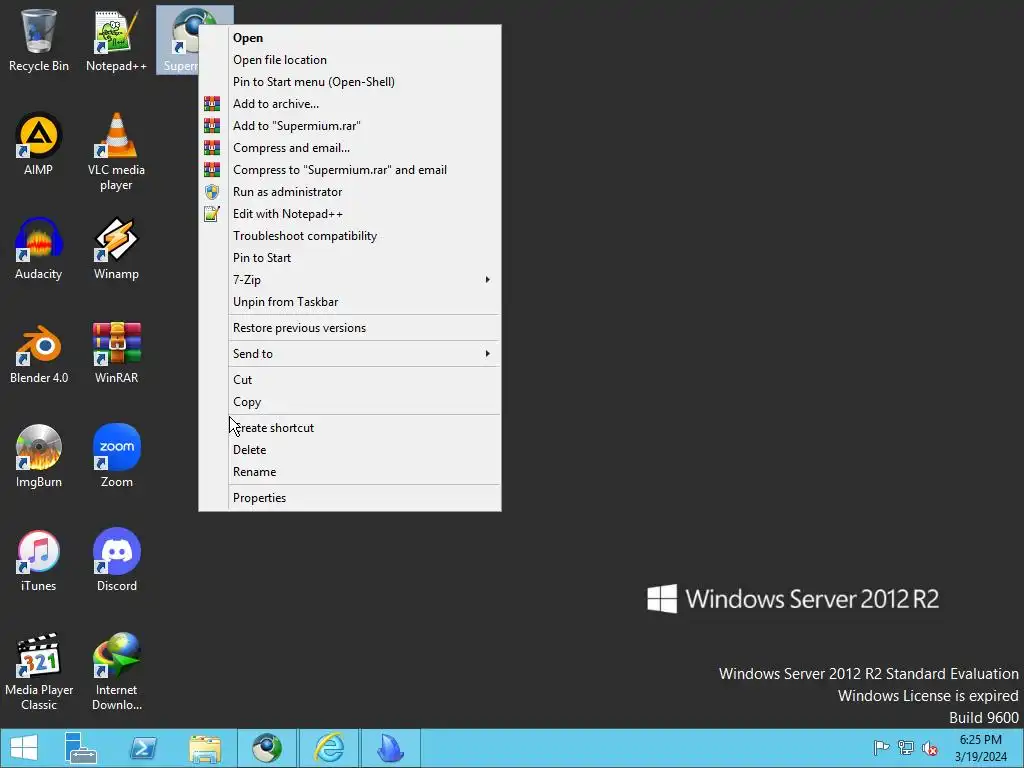Select the Media Player Classic shortcut
This screenshot has width=1024, height=768.
pos(39,672)
